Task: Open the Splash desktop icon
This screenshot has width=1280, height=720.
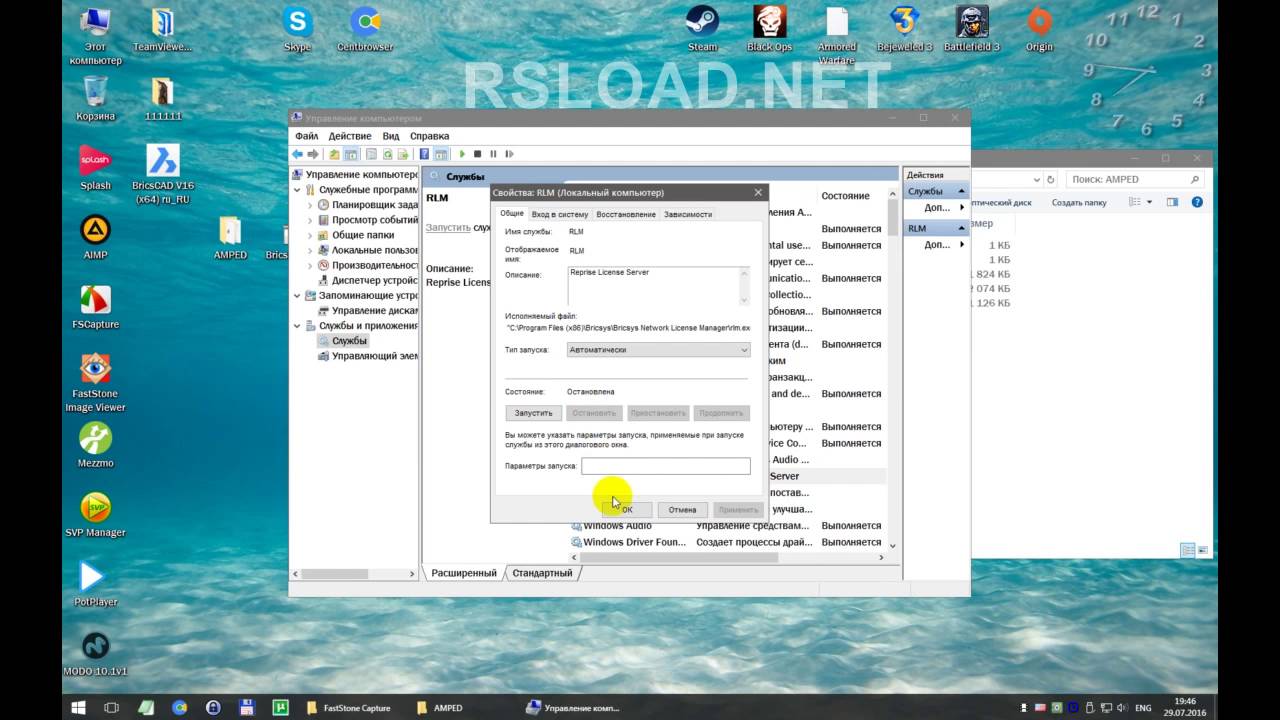Action: click(95, 167)
